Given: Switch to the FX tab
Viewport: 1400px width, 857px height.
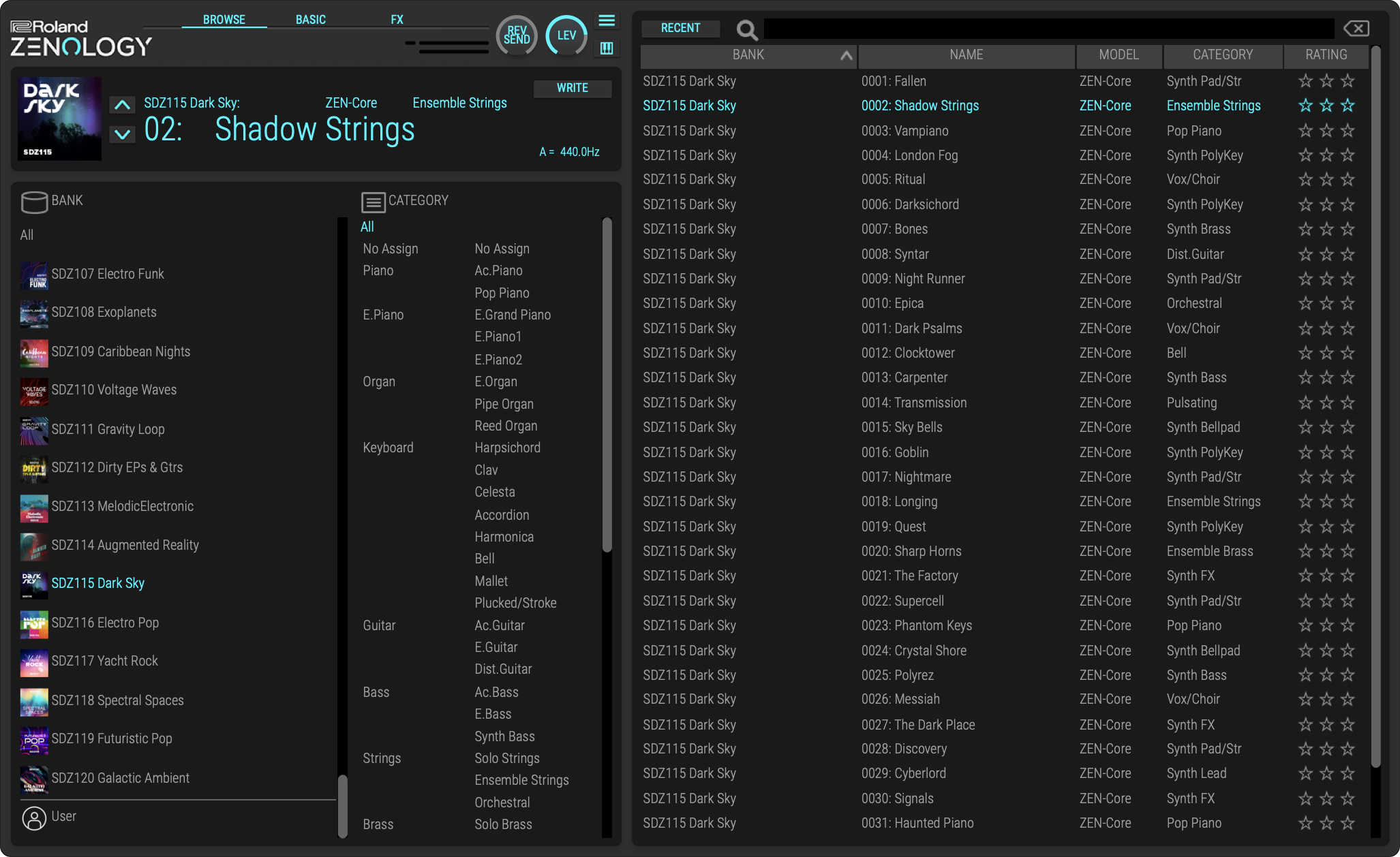Looking at the screenshot, I should [397, 19].
